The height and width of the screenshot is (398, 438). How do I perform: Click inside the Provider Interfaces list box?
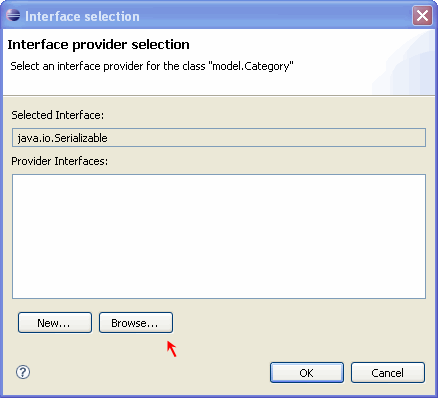point(219,236)
